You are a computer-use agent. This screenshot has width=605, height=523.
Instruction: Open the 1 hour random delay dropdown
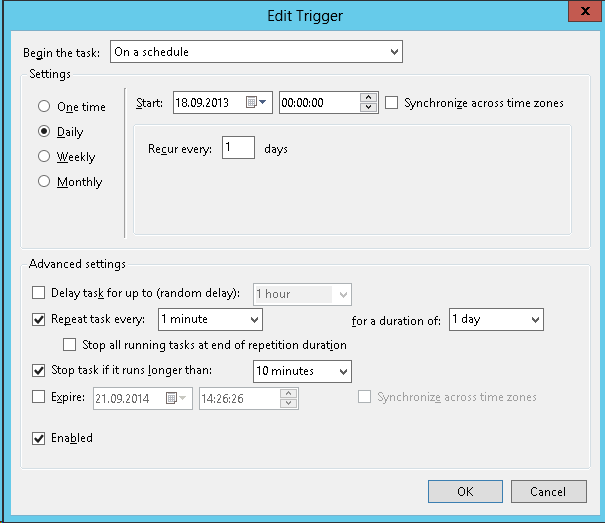pyautogui.click(x=302, y=294)
